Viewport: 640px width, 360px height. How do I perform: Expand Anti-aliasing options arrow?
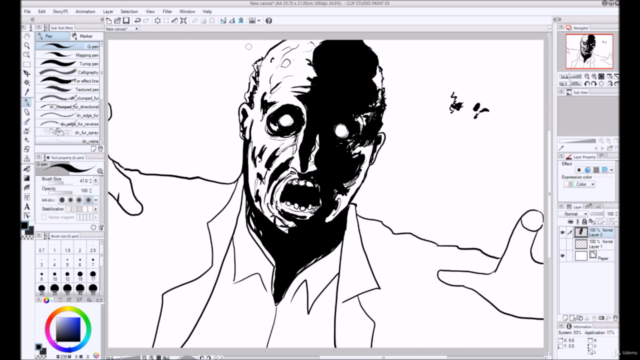(96, 200)
